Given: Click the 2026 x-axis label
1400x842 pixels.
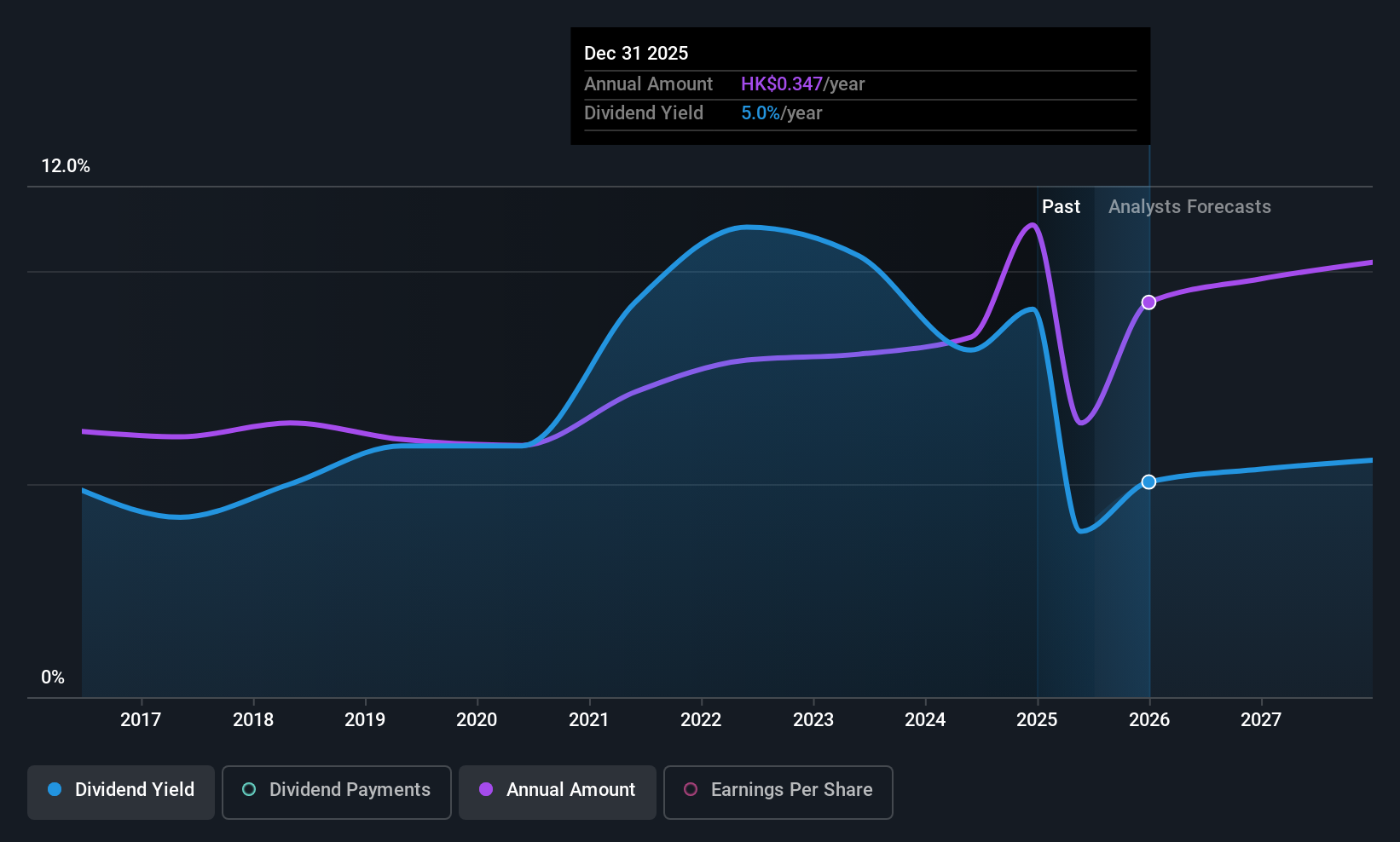Looking at the screenshot, I should tap(1149, 720).
